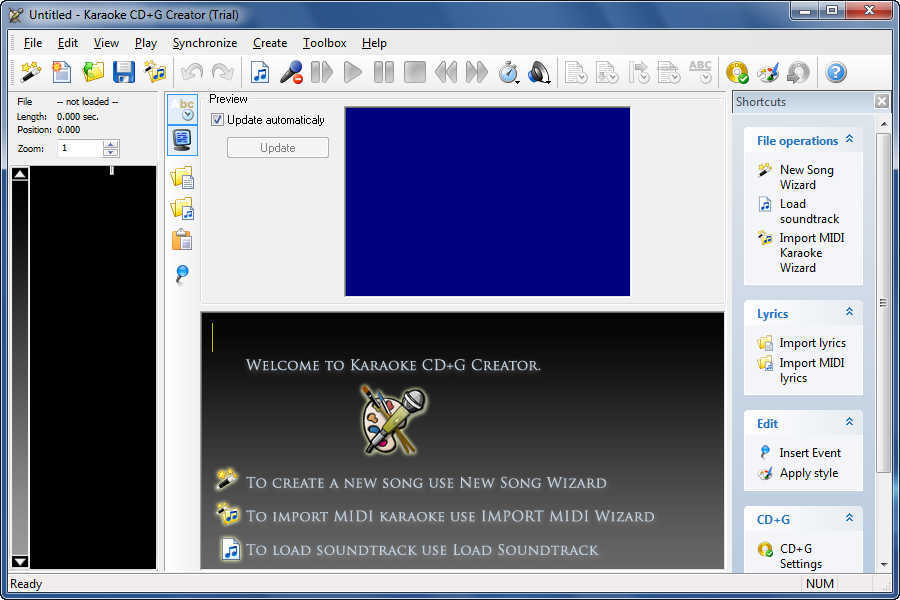Stop playback with the square button
Viewport: 900px width, 600px height.
click(414, 72)
